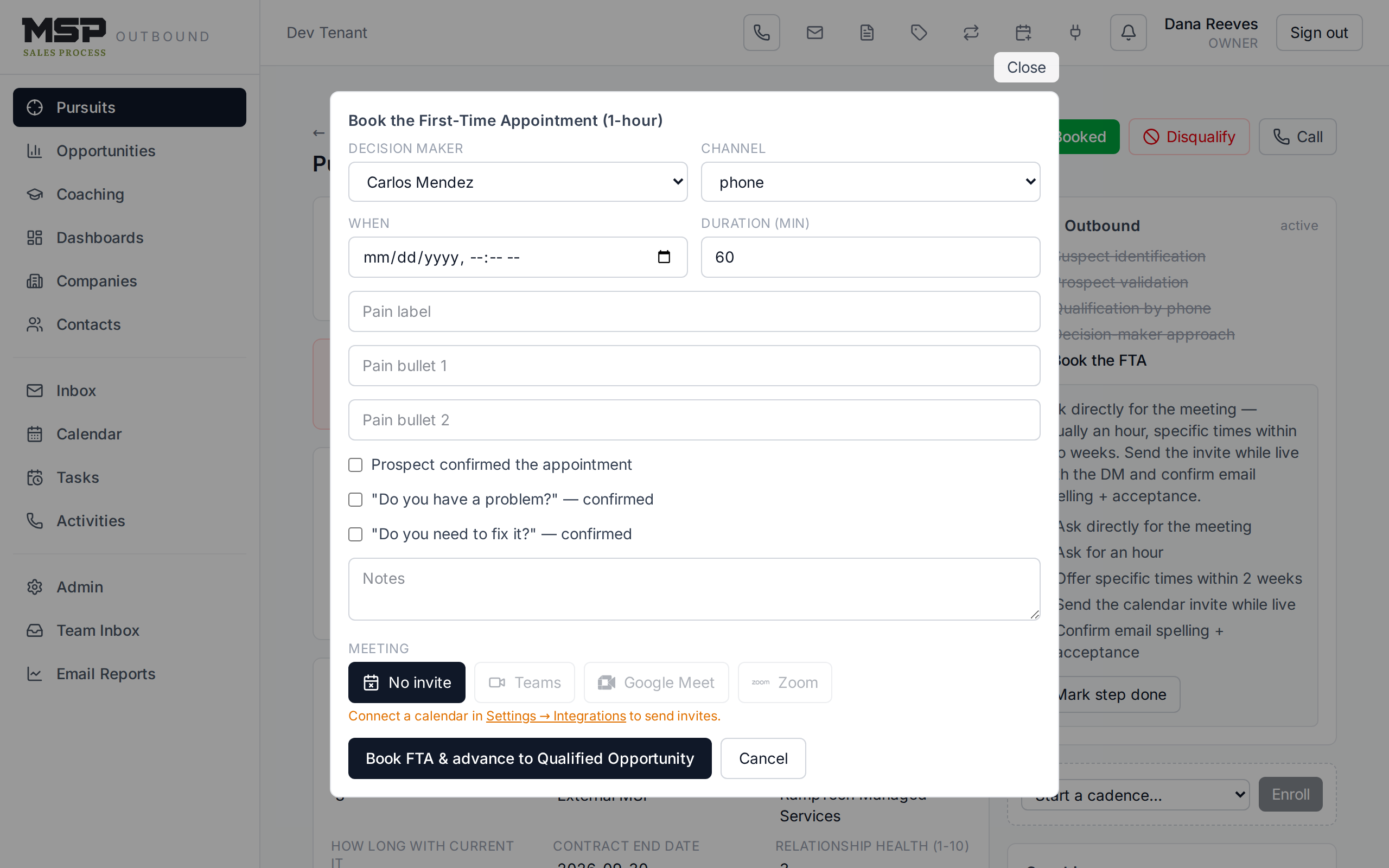Open date picker calendar icon in When field
Viewport: 1389px width, 868px height.
click(x=664, y=257)
